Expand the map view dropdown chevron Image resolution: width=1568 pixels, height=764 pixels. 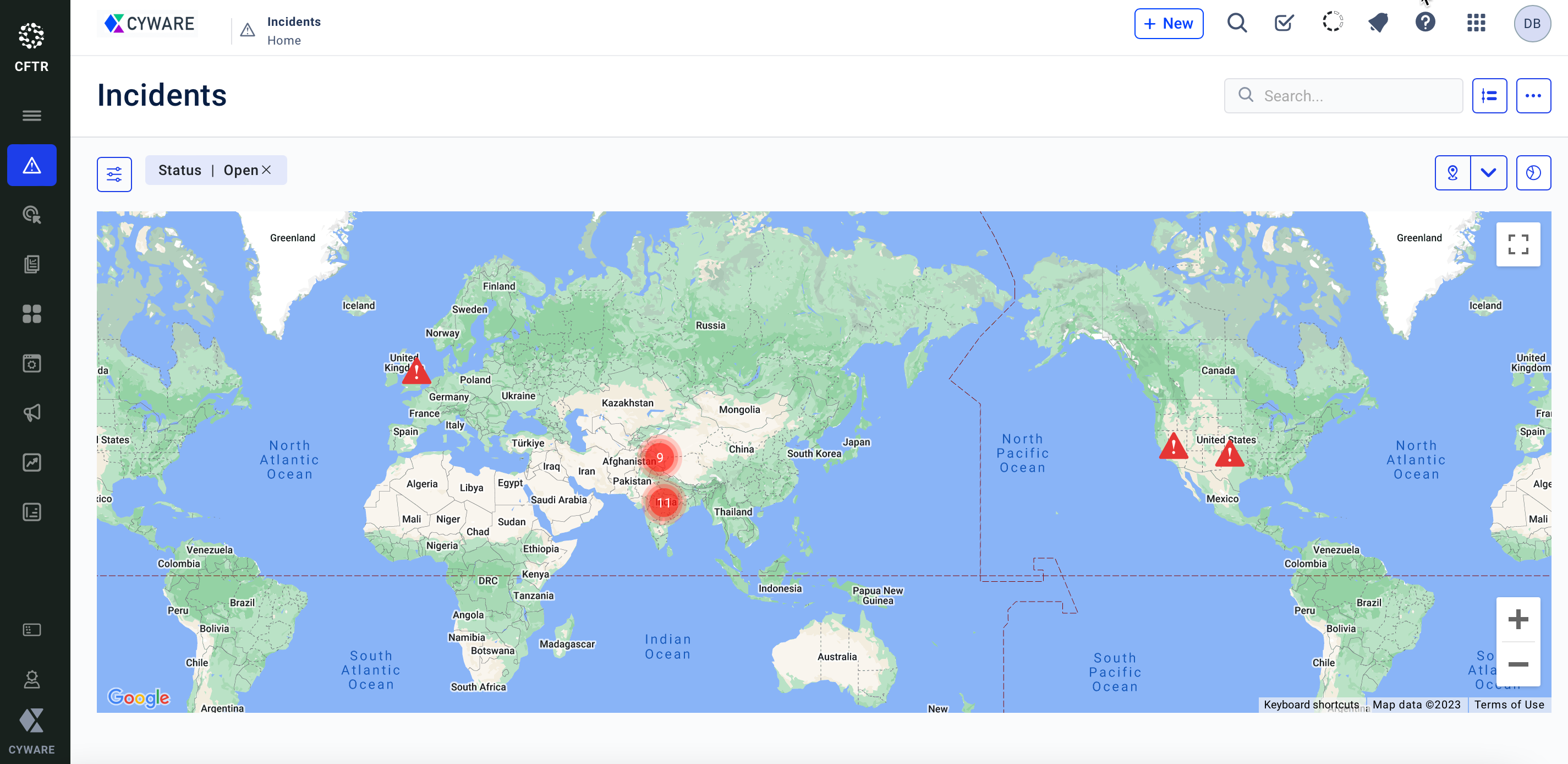(x=1488, y=173)
